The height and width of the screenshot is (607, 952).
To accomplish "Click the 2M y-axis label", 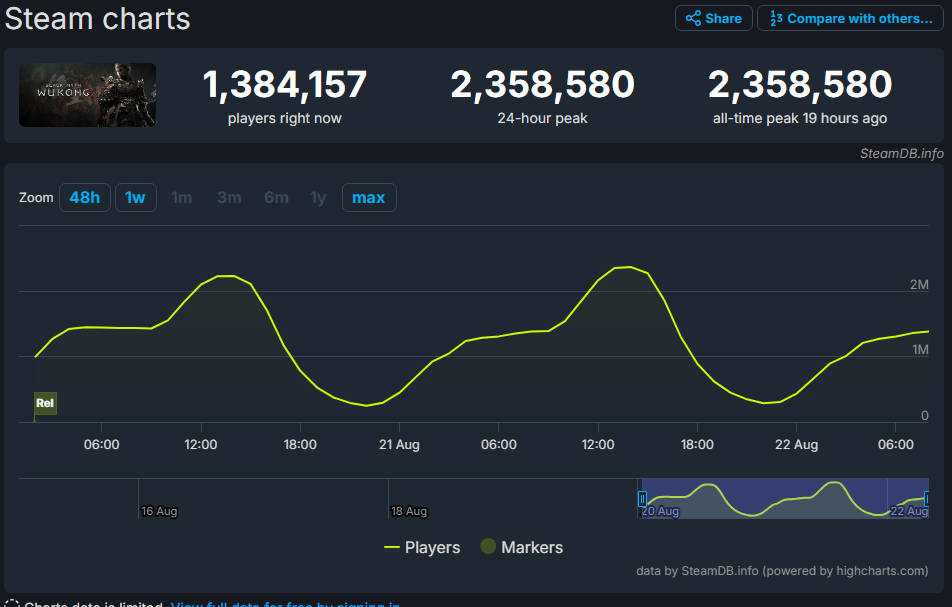I will pyautogui.click(x=919, y=284).
